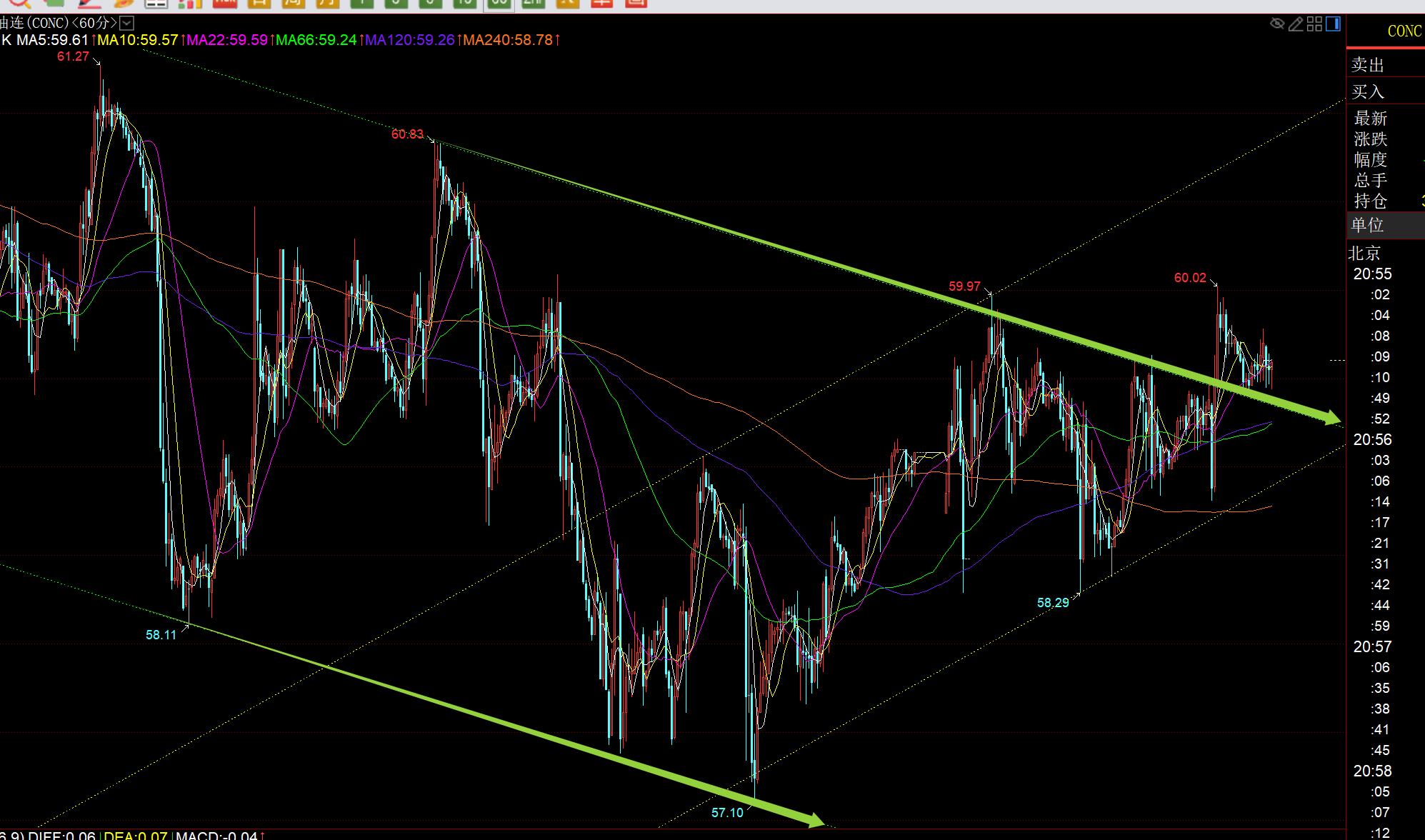Open the four-square multi-chart layout icon

click(x=1314, y=24)
